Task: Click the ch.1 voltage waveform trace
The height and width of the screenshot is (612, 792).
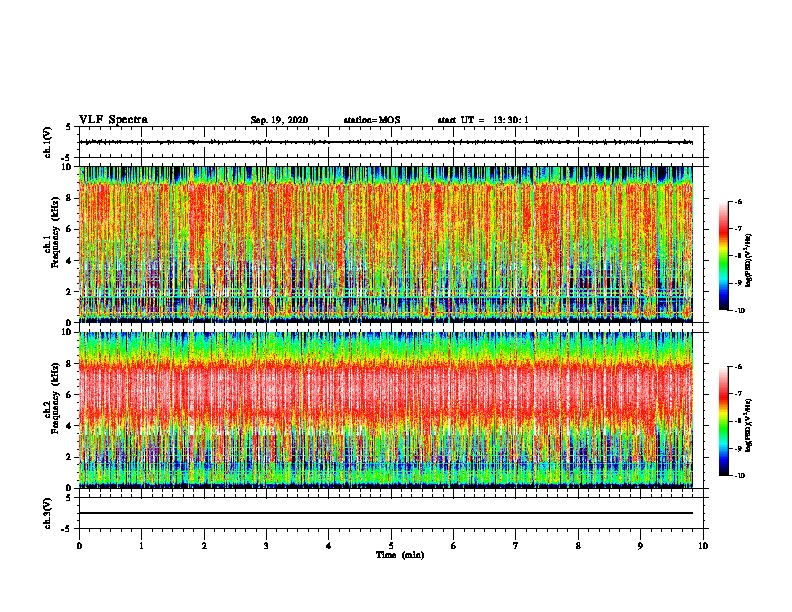Action: [386, 142]
